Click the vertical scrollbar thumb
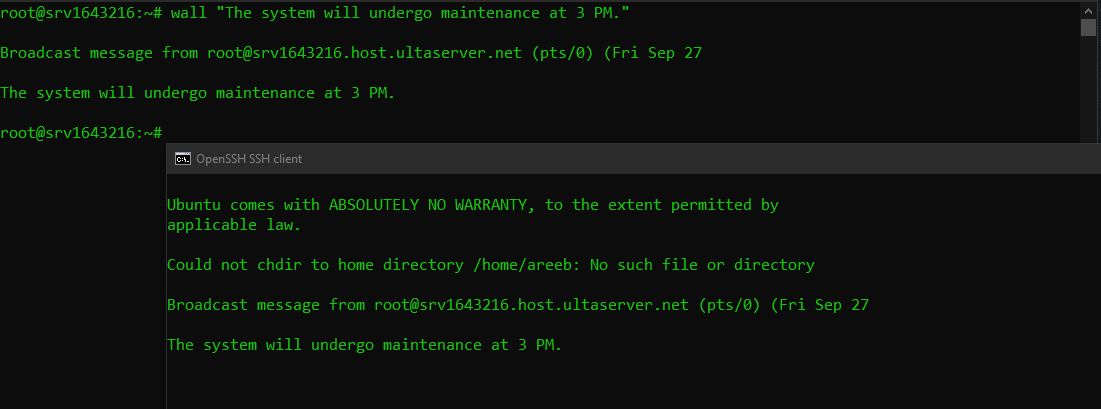 click(x=1088, y=27)
